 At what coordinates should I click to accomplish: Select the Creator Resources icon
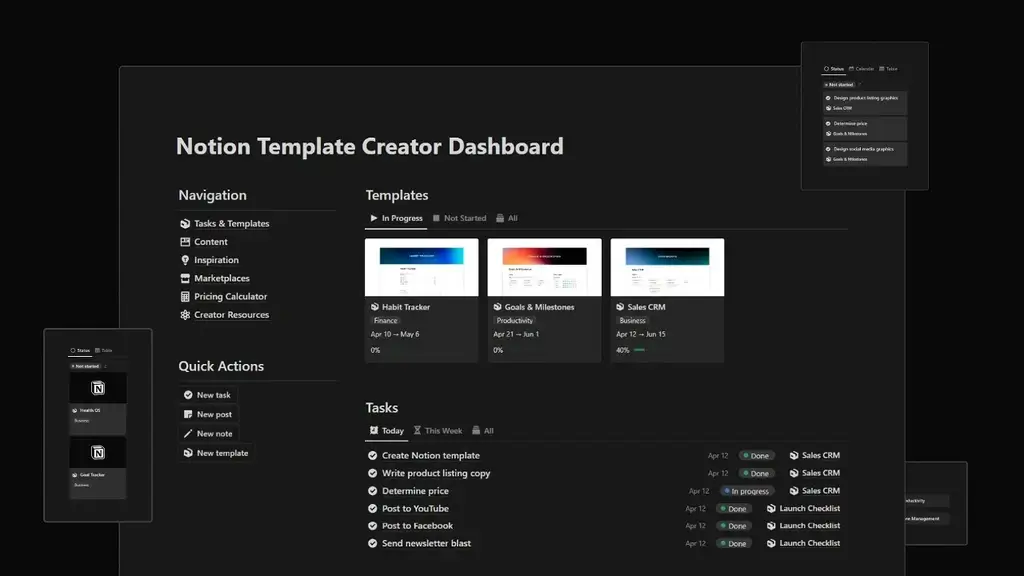[183, 314]
